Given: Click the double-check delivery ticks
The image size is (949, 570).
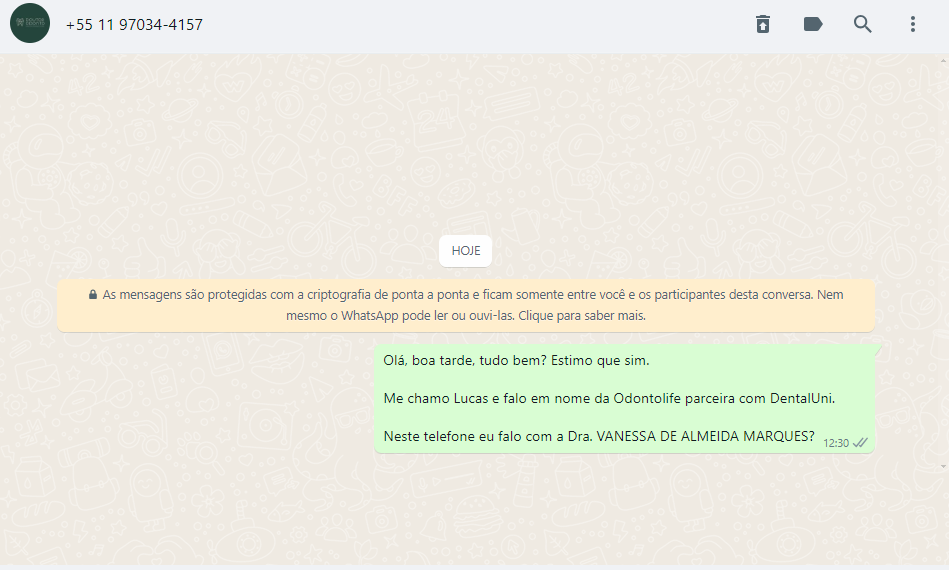Looking at the screenshot, I should [x=860, y=443].
